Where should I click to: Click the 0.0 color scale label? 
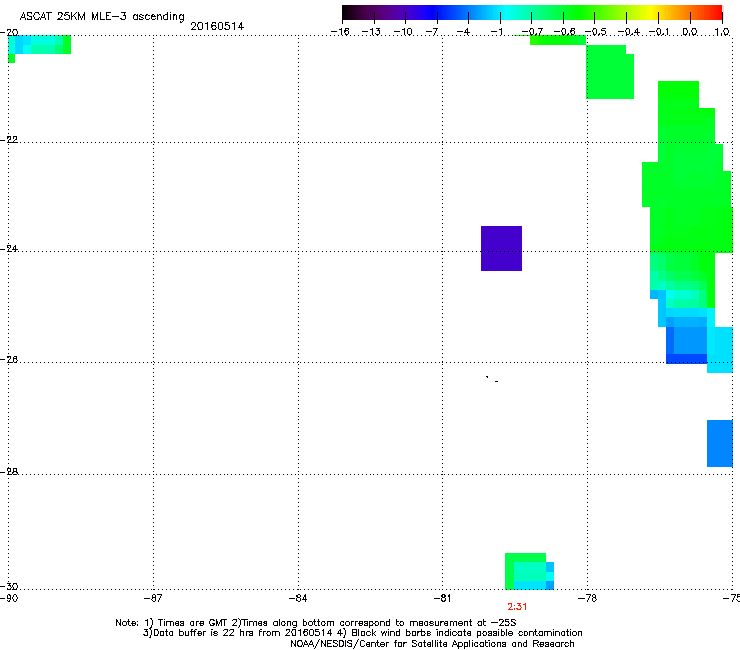[690, 32]
